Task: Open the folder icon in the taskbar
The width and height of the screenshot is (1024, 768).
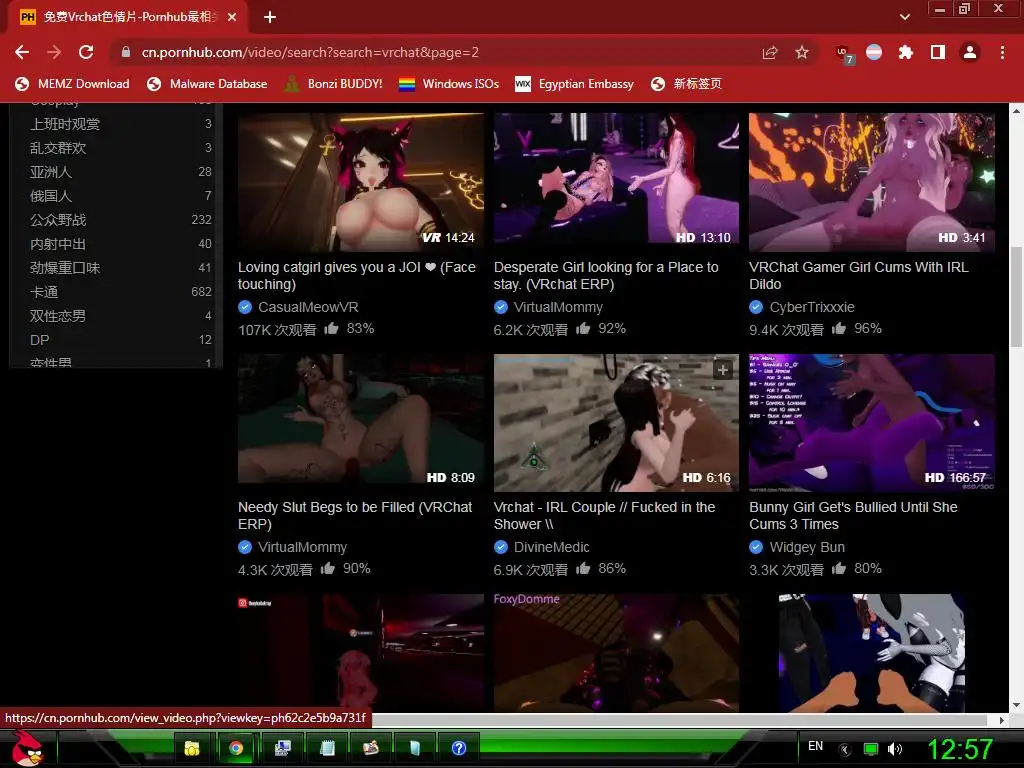Action: click(192, 748)
